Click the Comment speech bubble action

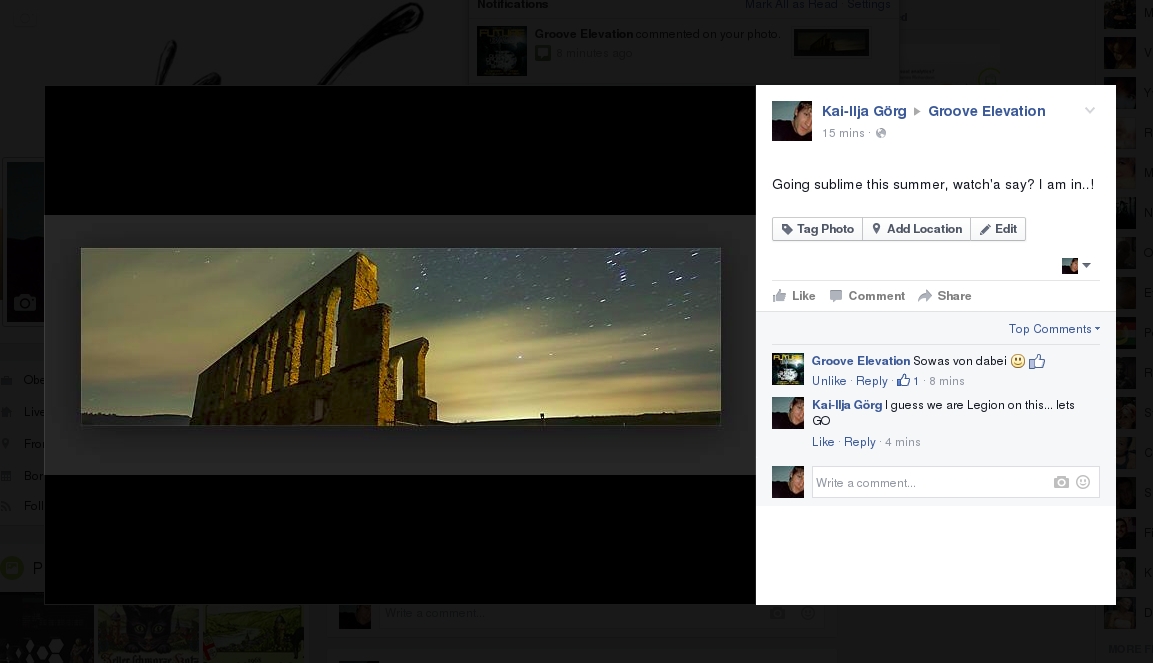867,296
